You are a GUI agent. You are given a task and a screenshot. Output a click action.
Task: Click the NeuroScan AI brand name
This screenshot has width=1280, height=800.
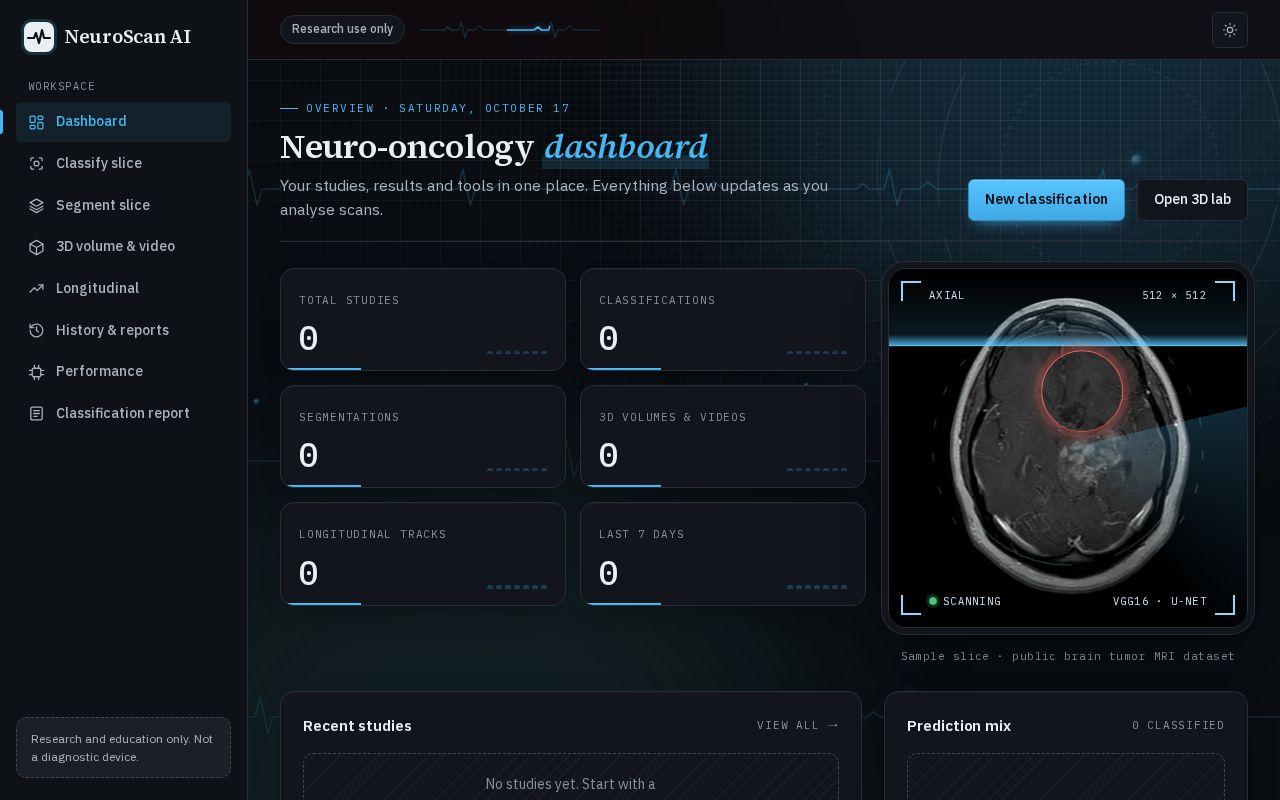pyautogui.click(x=127, y=37)
